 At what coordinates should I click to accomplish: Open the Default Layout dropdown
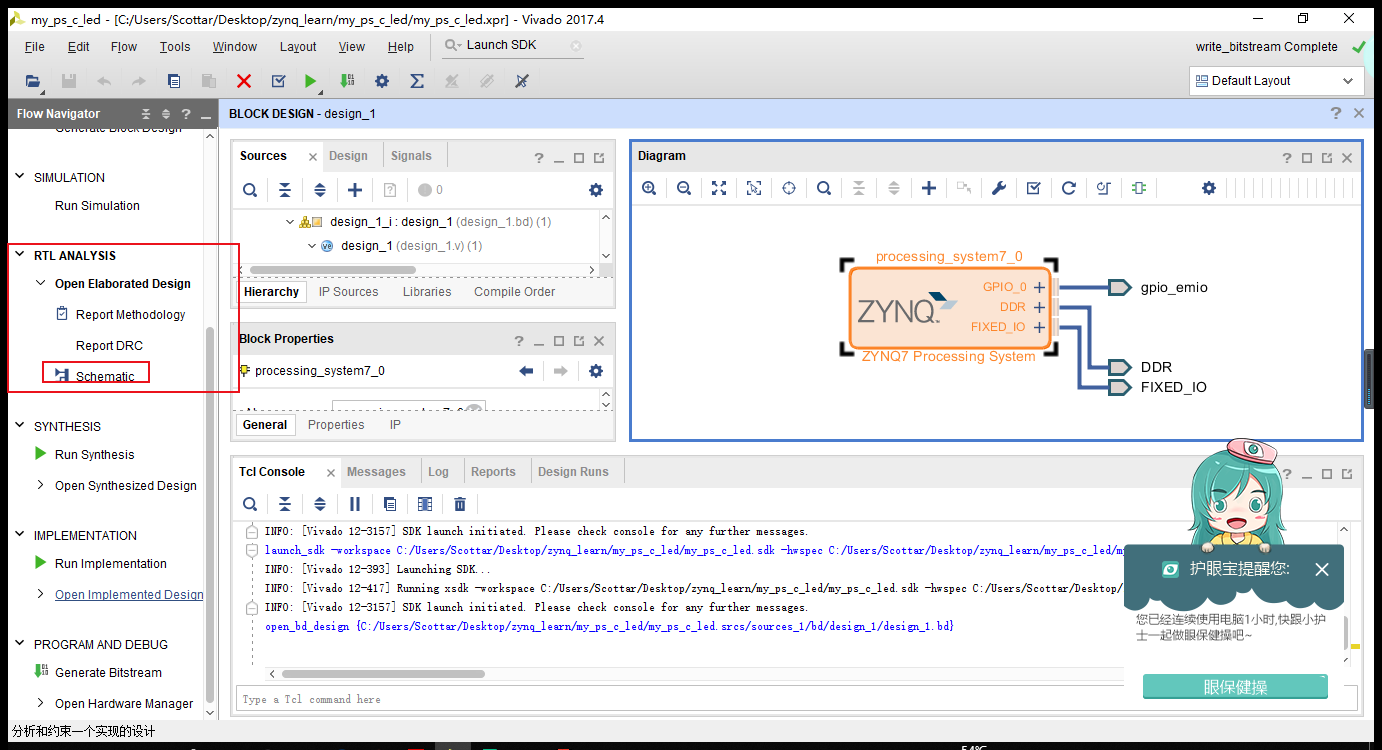coord(1277,81)
